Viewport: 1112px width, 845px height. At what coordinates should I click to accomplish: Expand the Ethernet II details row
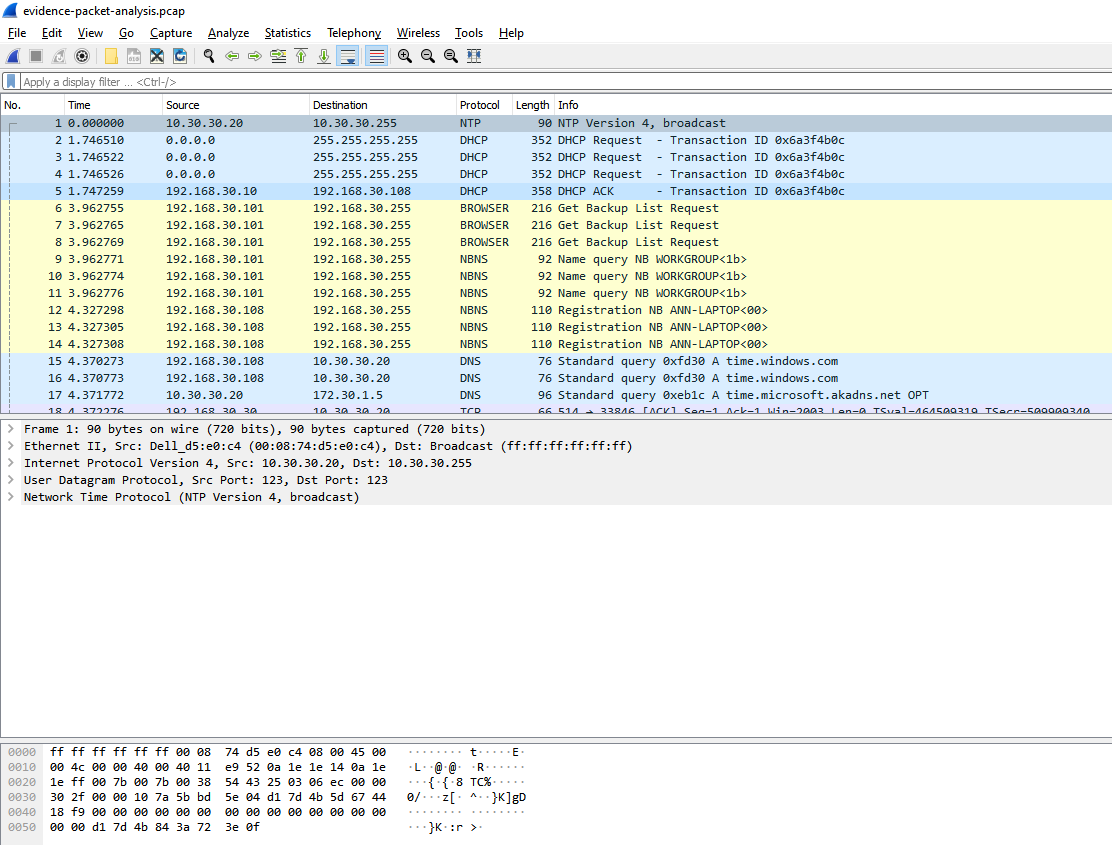pos(11,446)
